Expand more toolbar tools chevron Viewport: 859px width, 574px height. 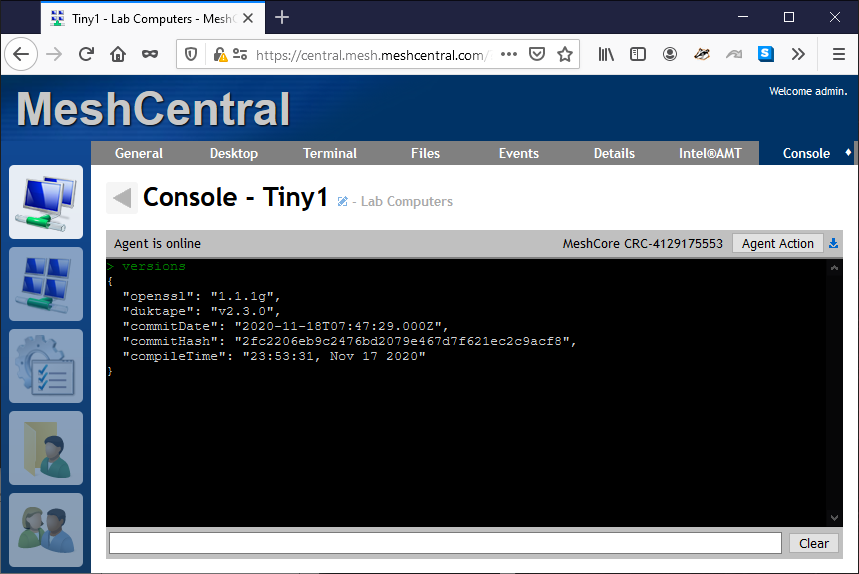pos(798,54)
